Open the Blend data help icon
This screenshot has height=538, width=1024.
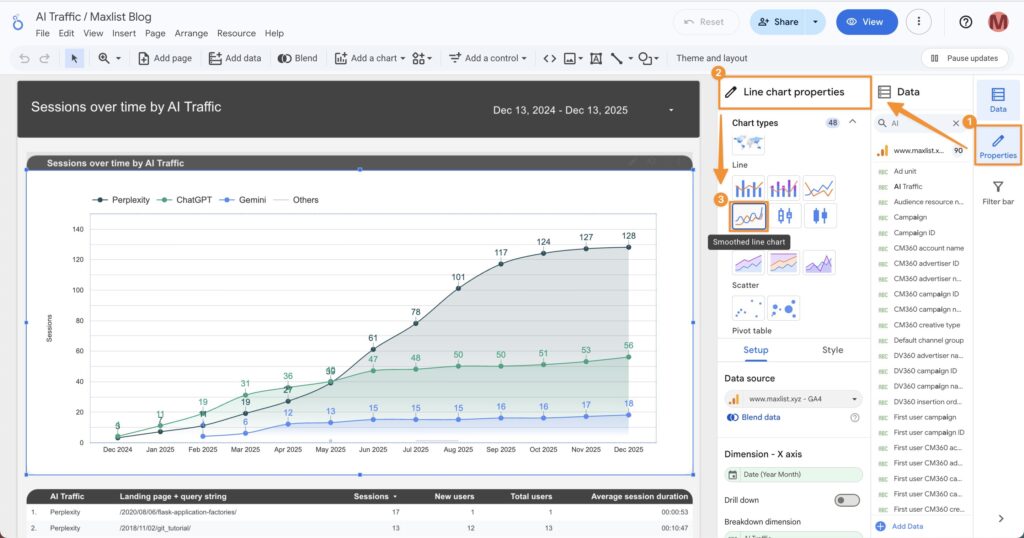(854, 417)
